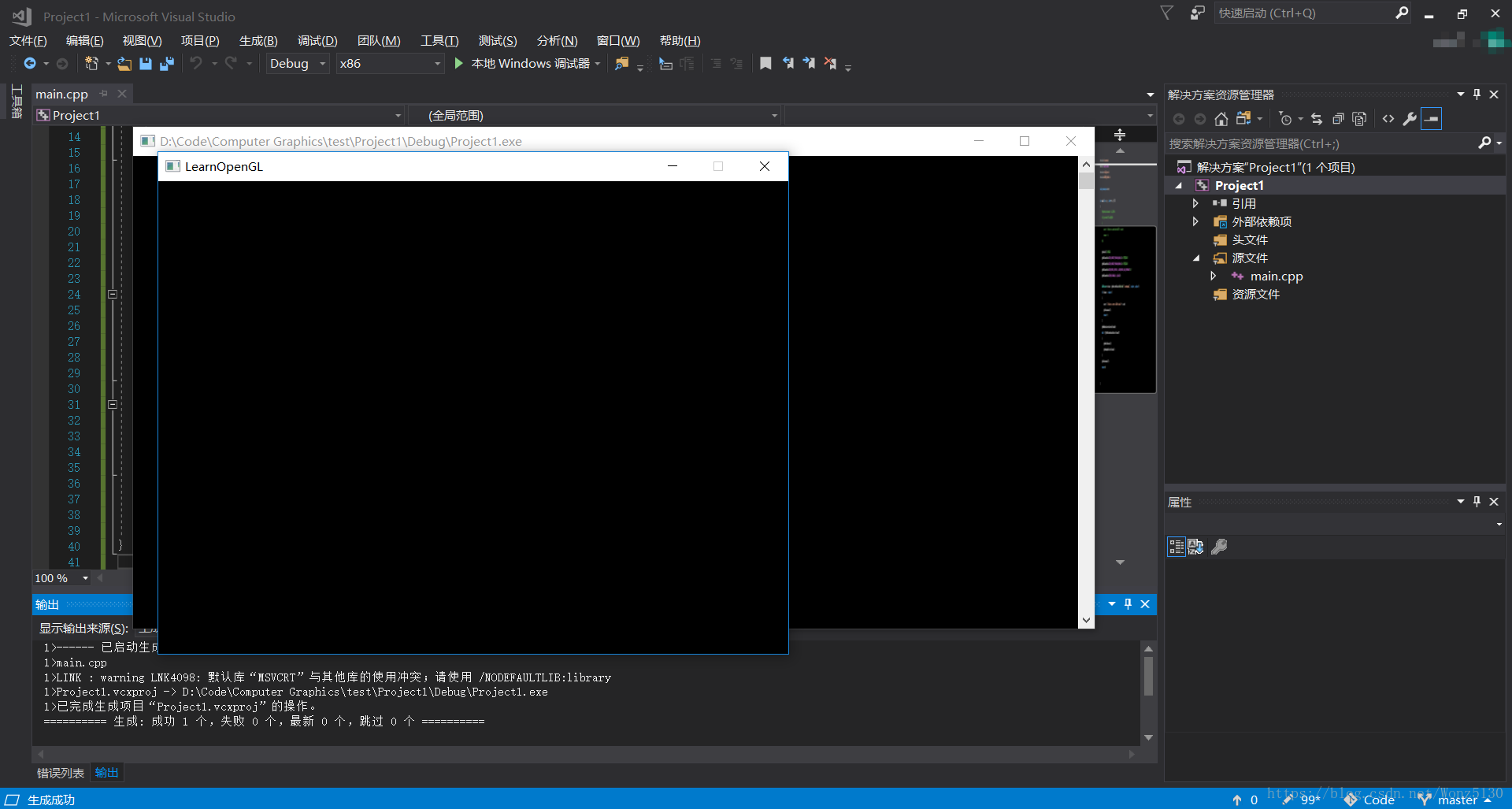Select the 输出 tab at bottom
1512x809 pixels.
tap(106, 773)
